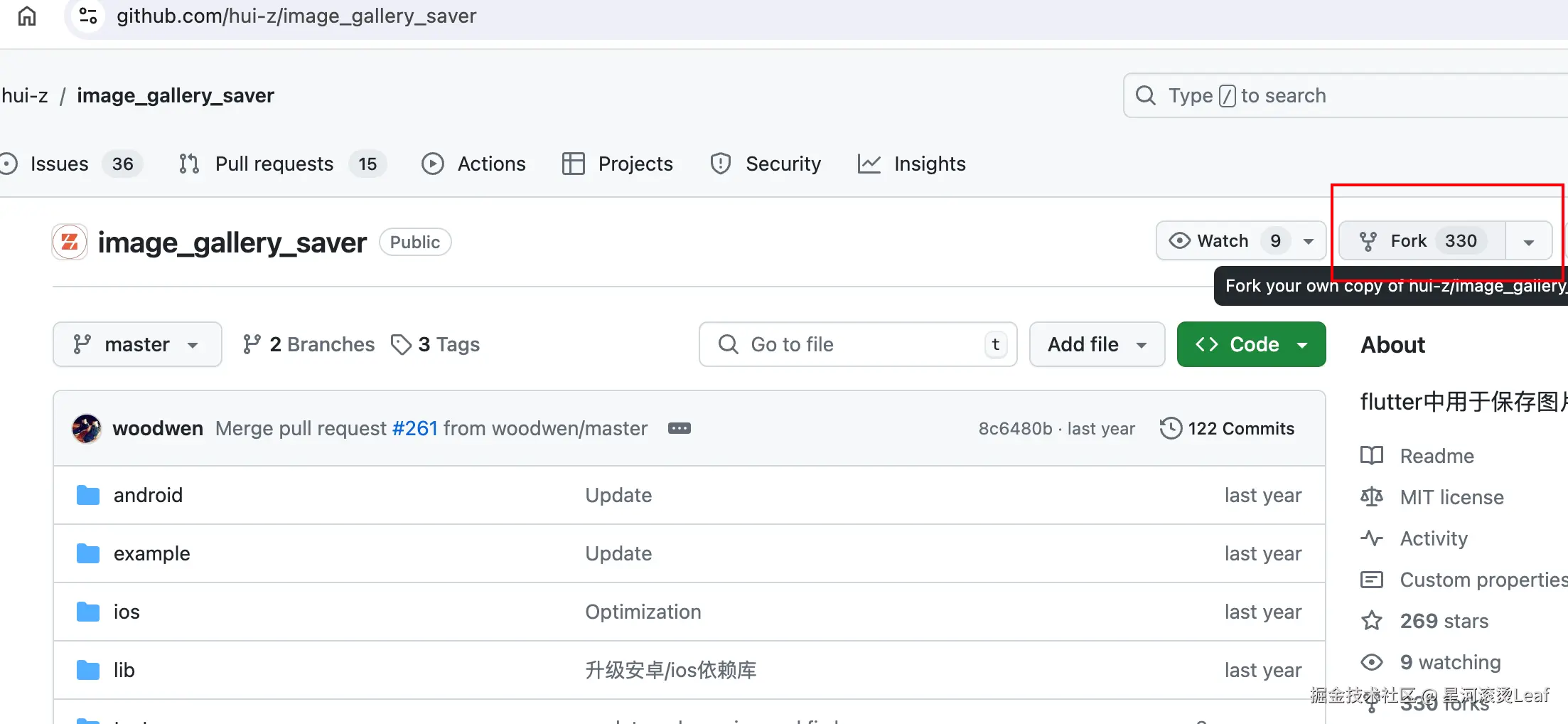Click the Custom properties icon
Image resolution: width=1568 pixels, height=724 pixels.
(1372, 580)
